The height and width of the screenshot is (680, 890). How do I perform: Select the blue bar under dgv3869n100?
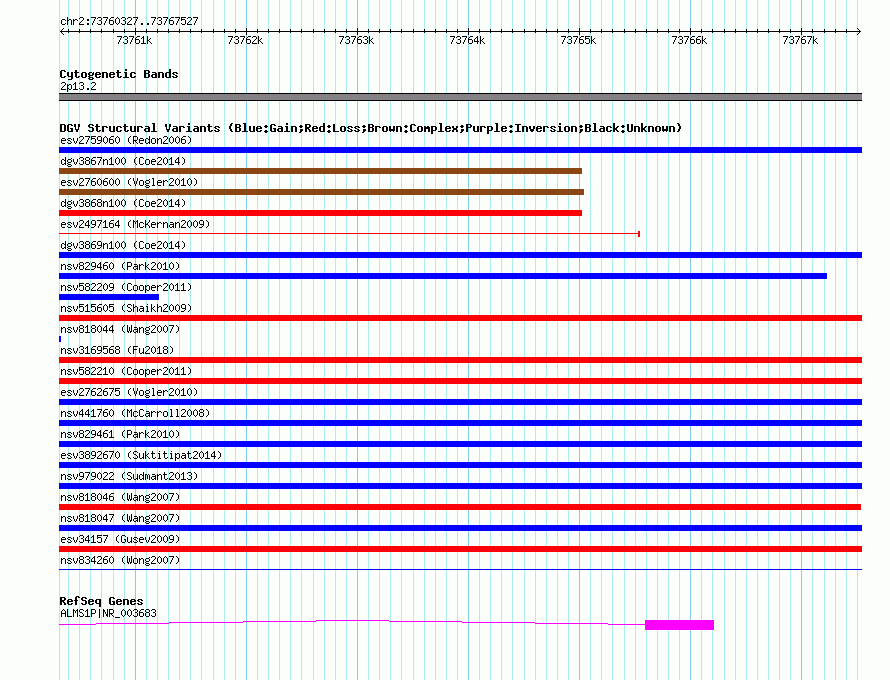point(460,255)
